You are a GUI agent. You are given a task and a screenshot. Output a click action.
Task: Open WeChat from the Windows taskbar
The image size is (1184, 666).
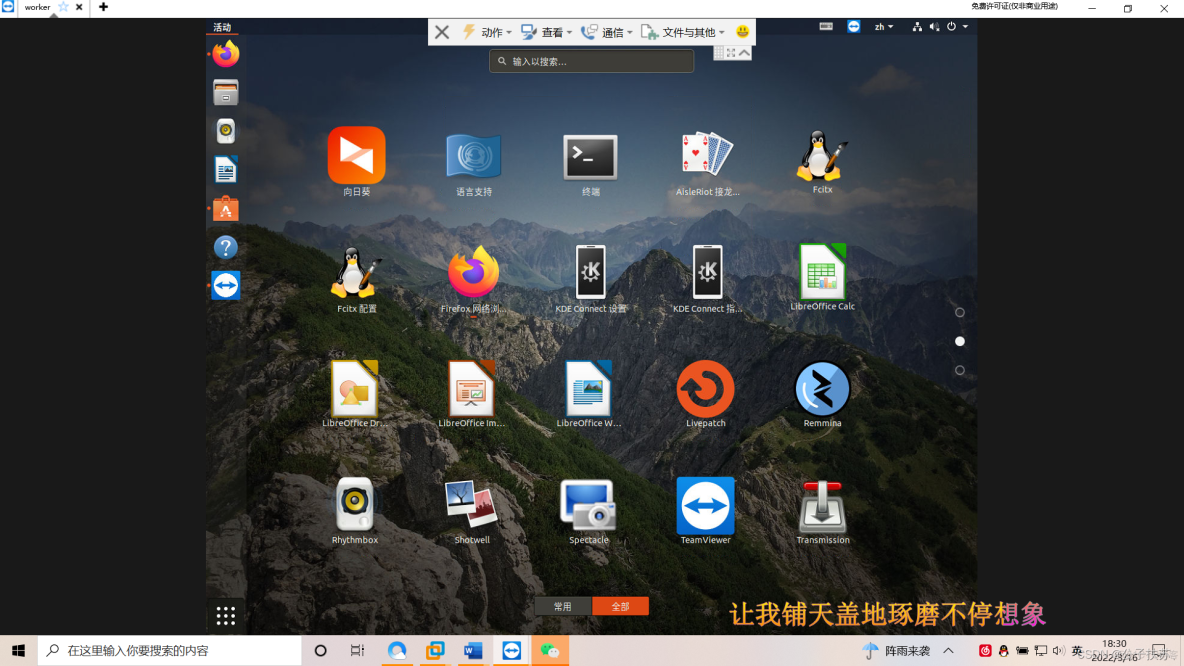click(x=550, y=650)
